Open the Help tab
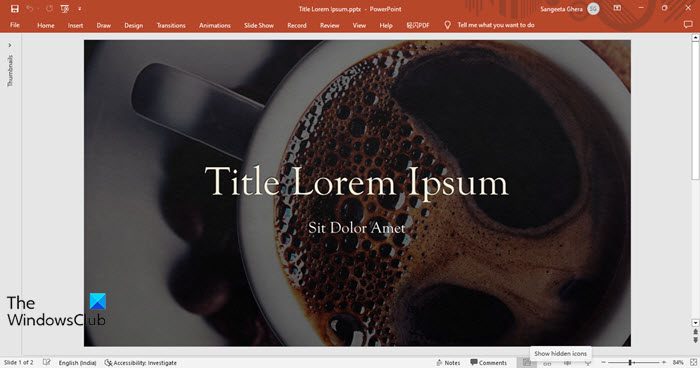 tap(386, 25)
